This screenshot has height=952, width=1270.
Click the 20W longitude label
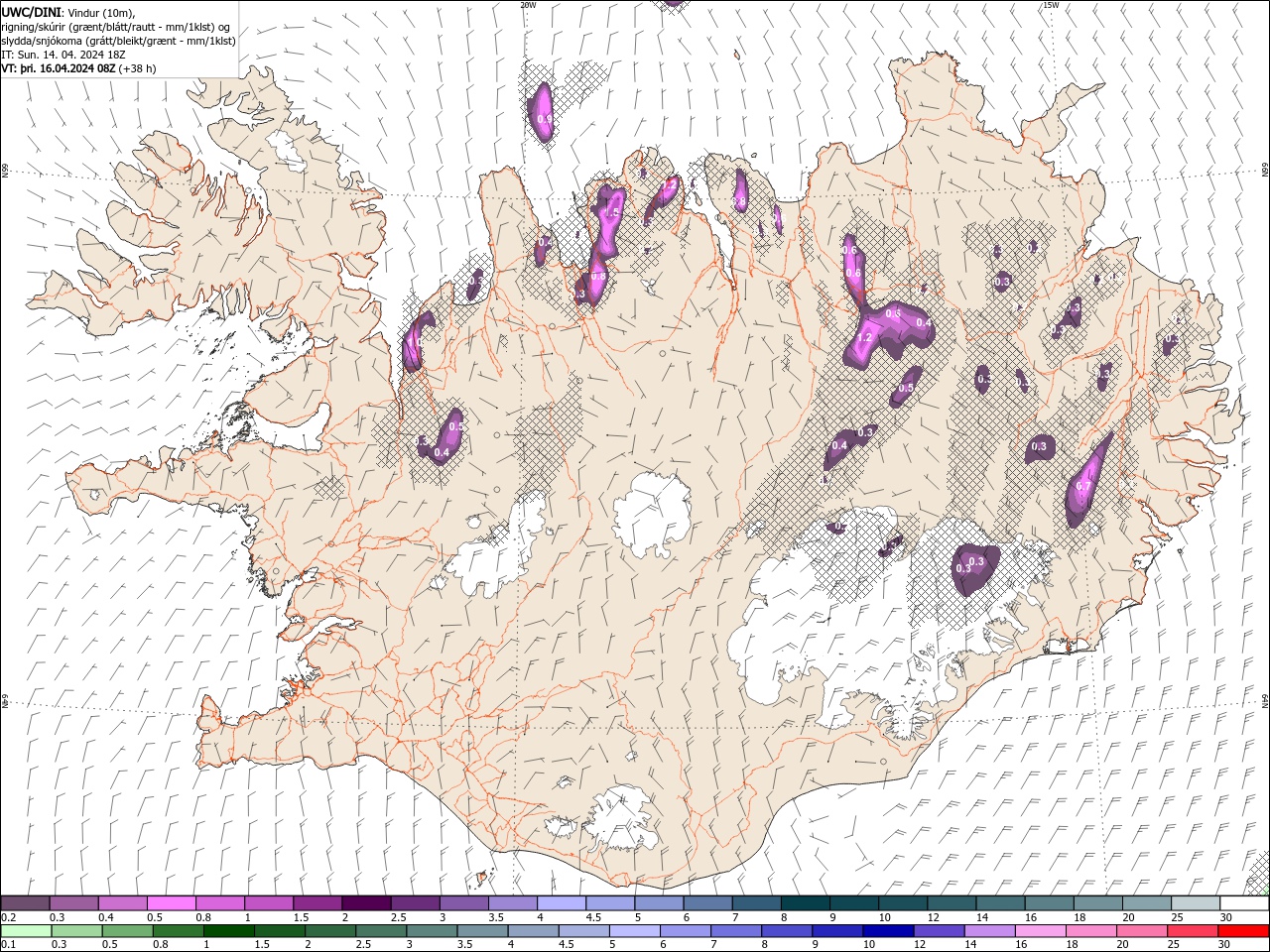[x=528, y=5]
